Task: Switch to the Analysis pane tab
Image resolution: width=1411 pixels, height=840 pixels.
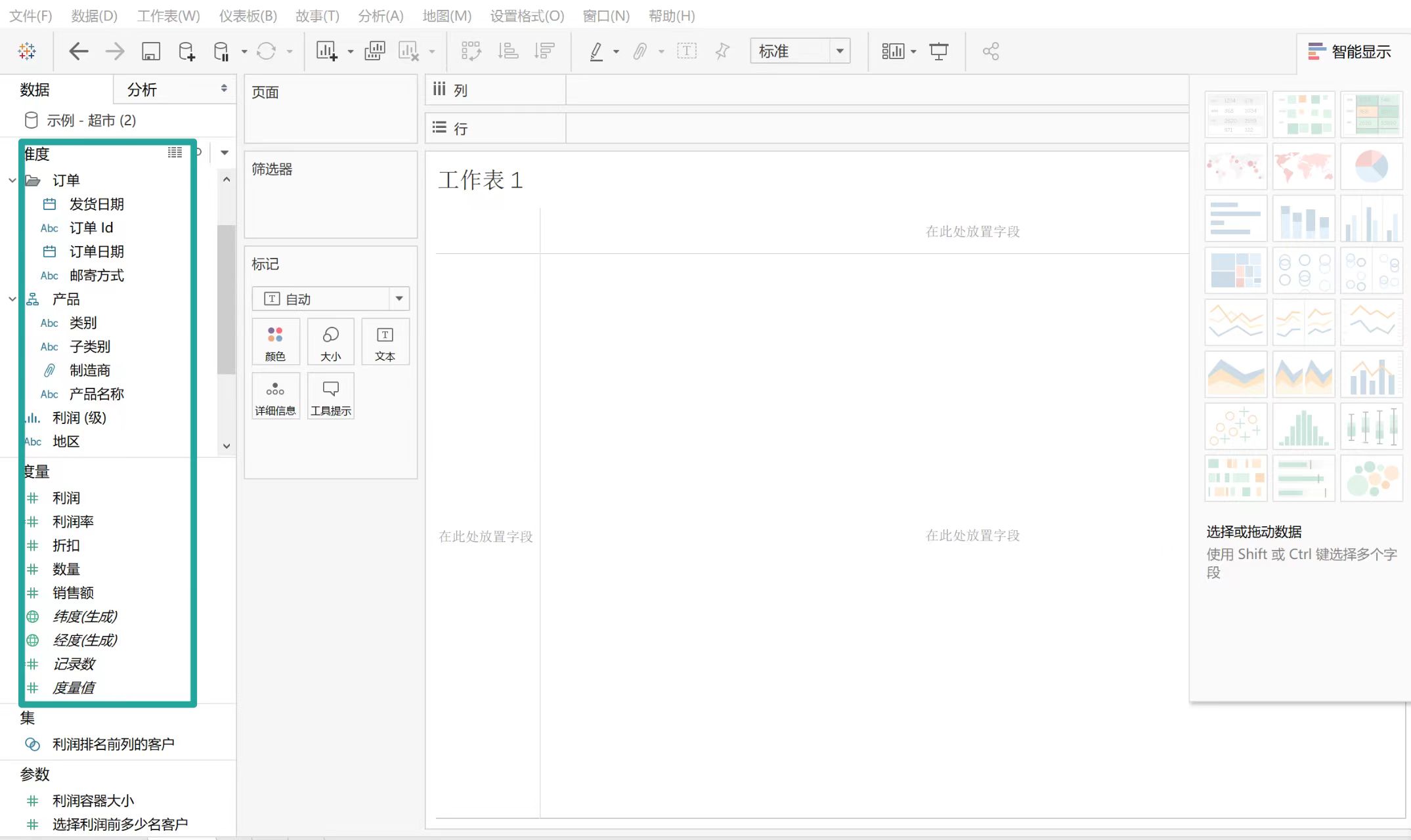Action: click(x=142, y=90)
